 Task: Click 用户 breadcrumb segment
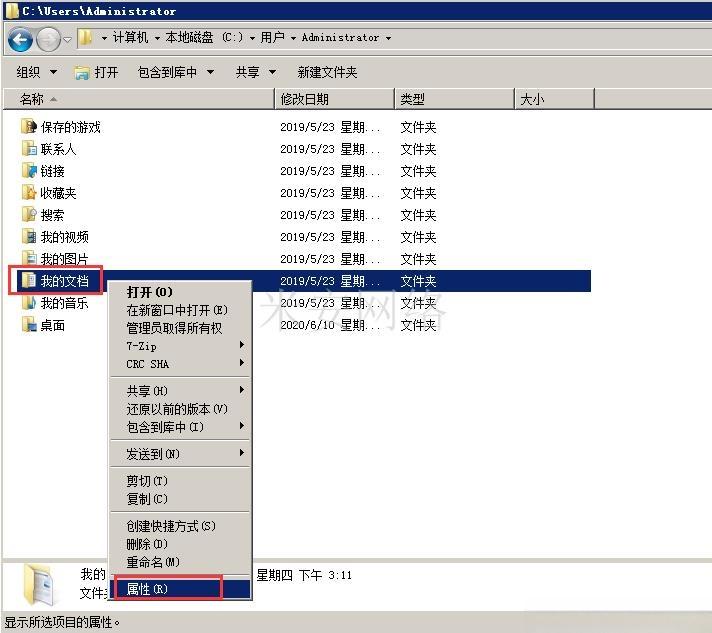click(272, 38)
